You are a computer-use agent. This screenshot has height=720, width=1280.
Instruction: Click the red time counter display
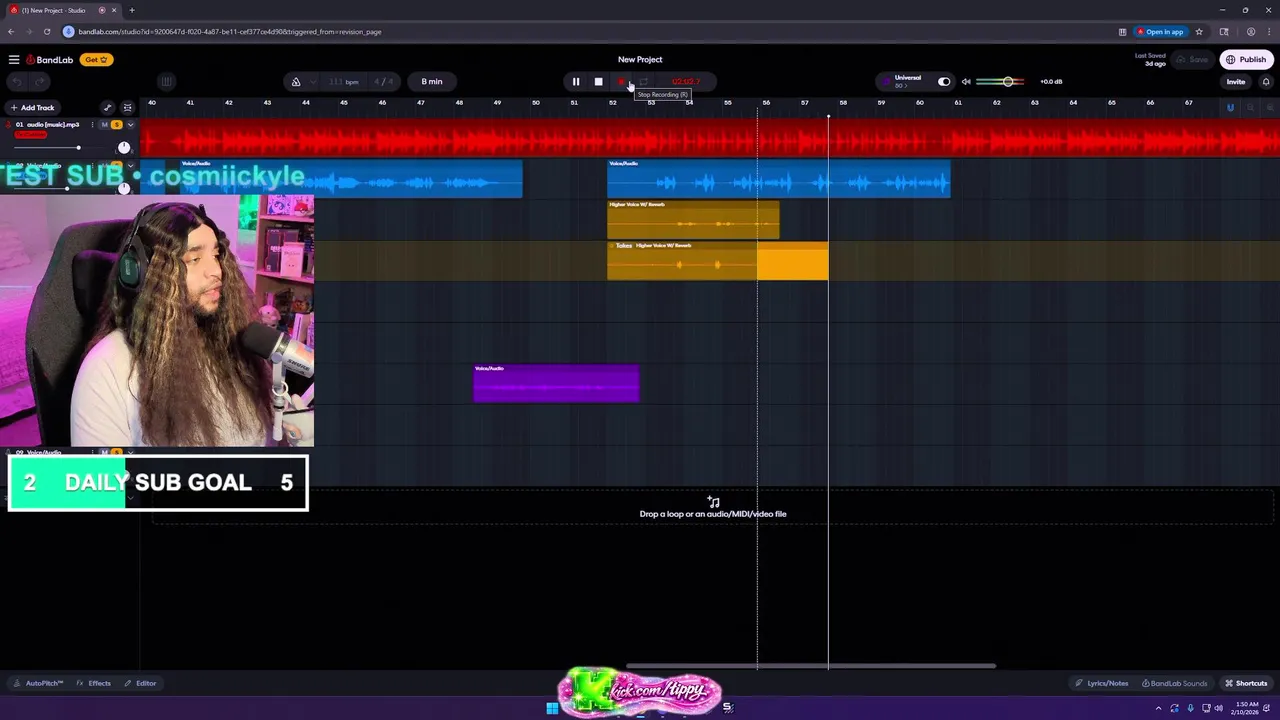[x=686, y=82]
